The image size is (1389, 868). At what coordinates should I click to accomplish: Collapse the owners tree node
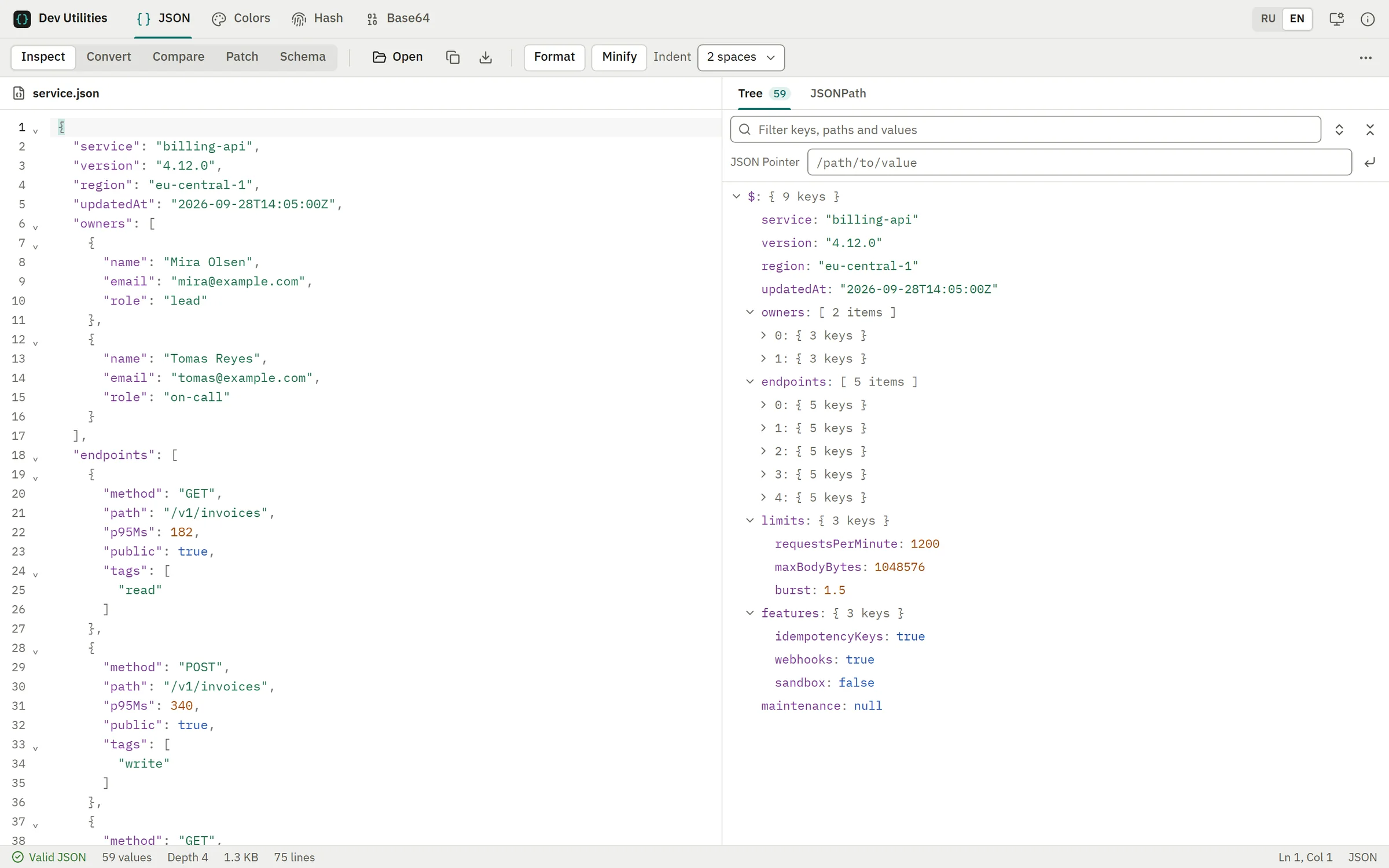pos(749,312)
